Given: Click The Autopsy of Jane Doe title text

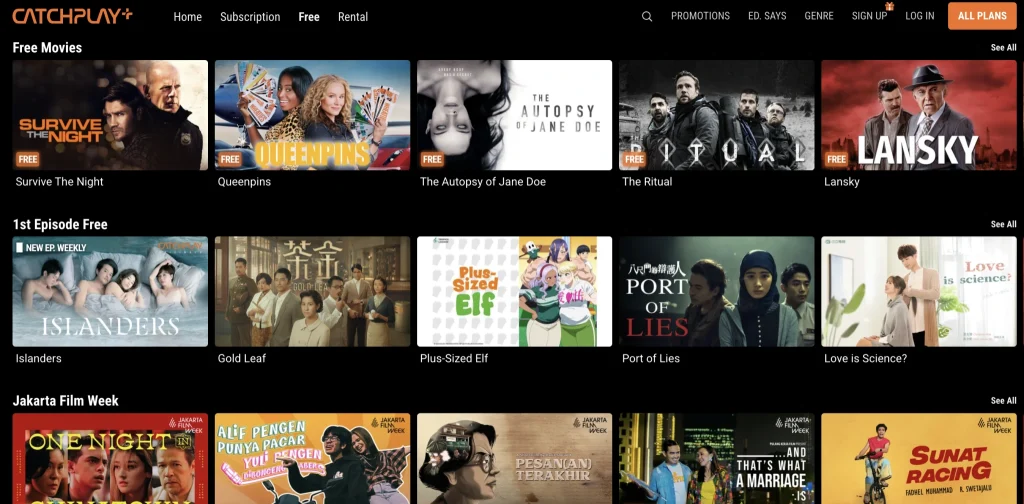Looking at the screenshot, I should tap(483, 182).
